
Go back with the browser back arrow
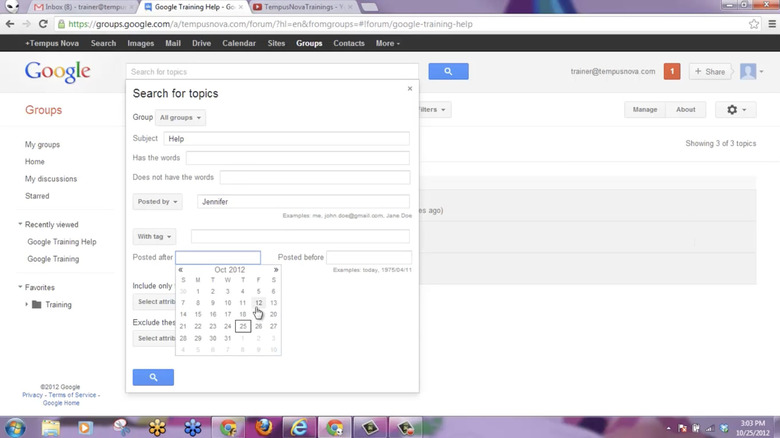(10, 24)
